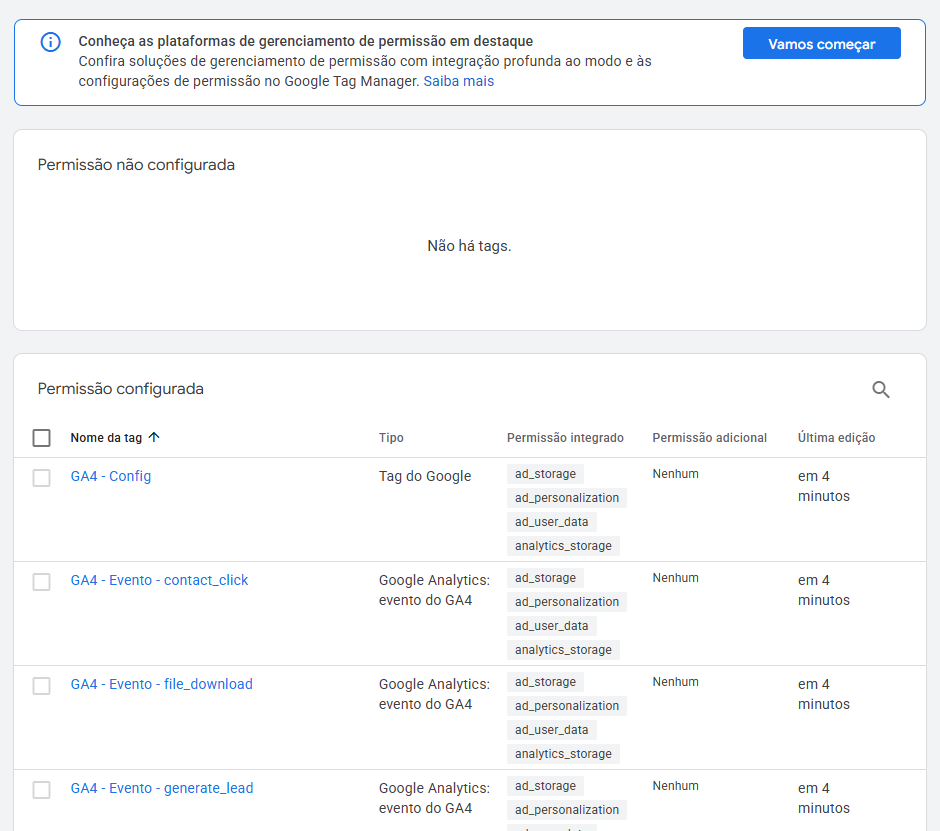The height and width of the screenshot is (831, 940).
Task: Click the Vamos começar button
Action: point(821,44)
